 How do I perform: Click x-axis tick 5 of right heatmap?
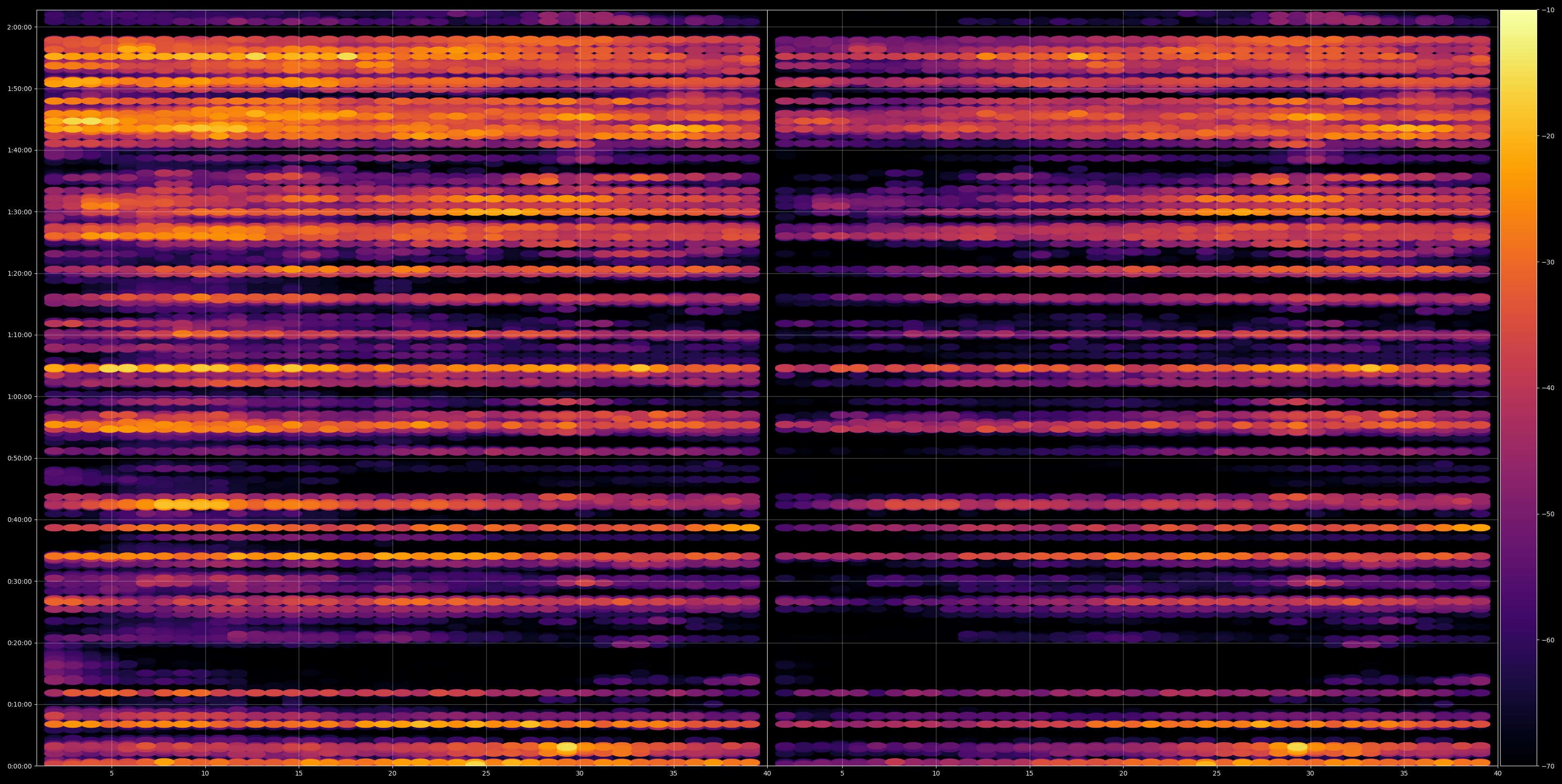click(842, 773)
